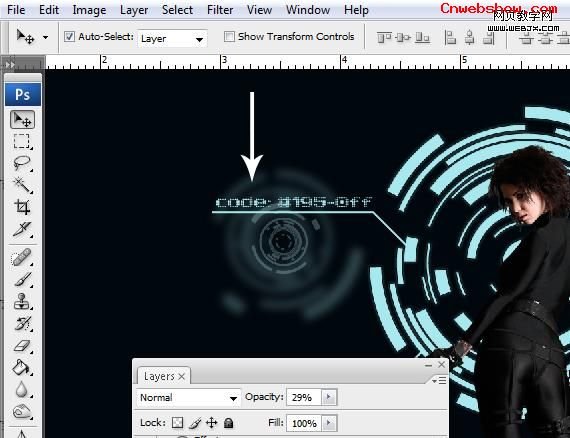The height and width of the screenshot is (438, 570).
Task: Select the Slice tool
Action: point(22,229)
